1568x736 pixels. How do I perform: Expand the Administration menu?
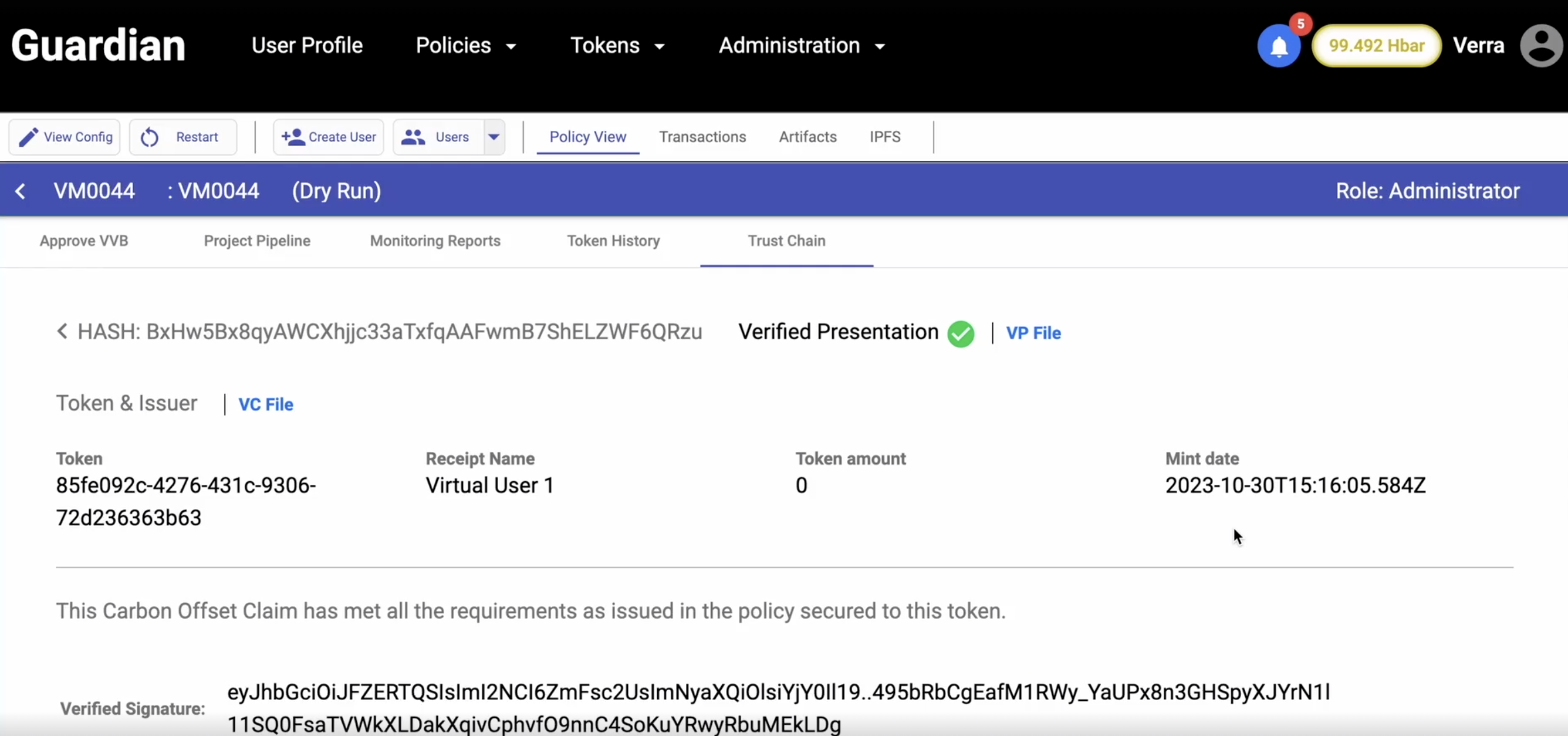tap(801, 46)
